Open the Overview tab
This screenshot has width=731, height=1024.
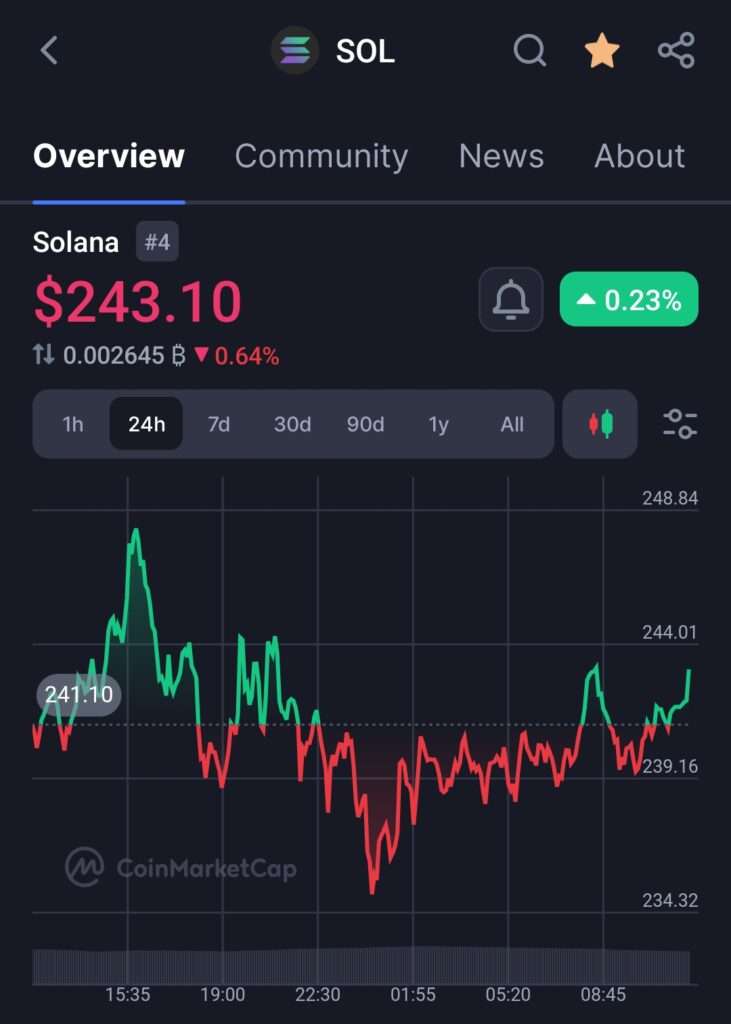(109, 156)
